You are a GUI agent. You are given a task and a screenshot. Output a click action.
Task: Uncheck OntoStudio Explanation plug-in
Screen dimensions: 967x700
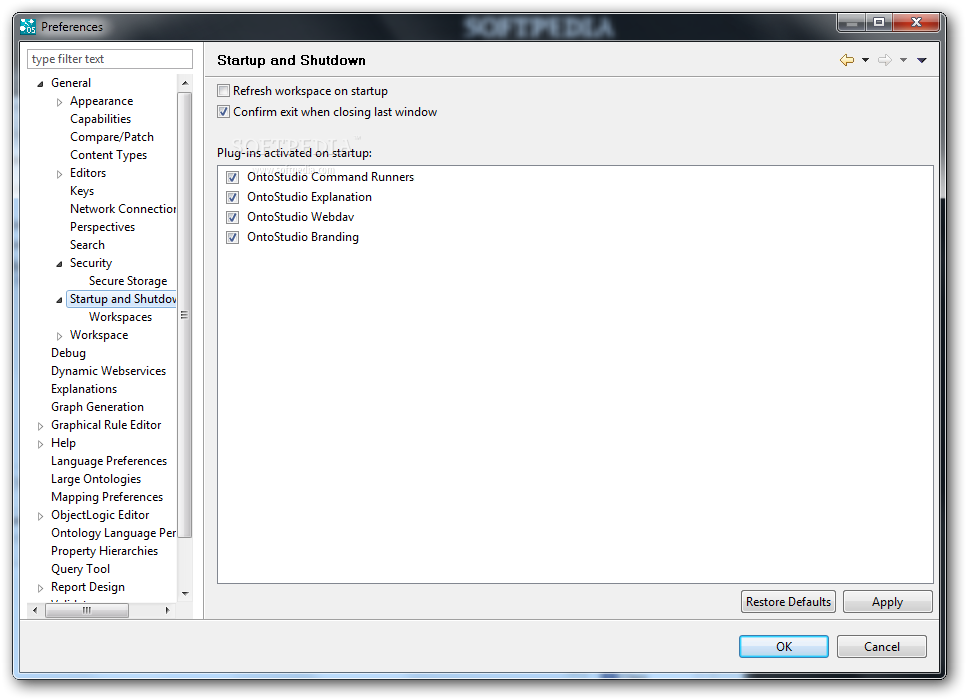[232, 197]
